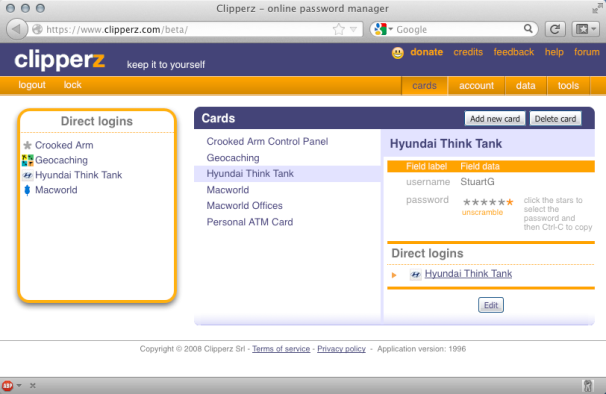The width and height of the screenshot is (606, 394).
Task: Switch to the data tab
Action: 526,86
